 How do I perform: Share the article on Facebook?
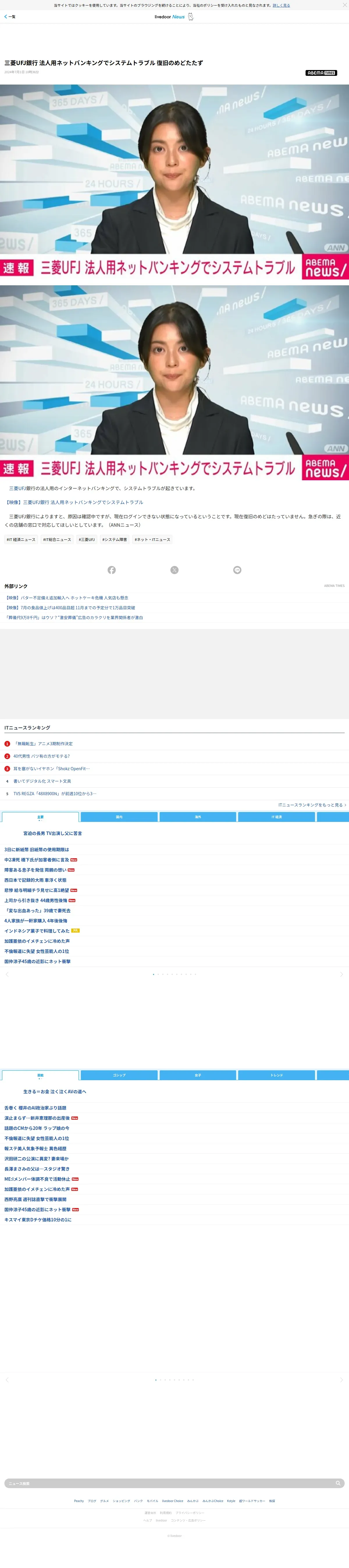click(111, 570)
